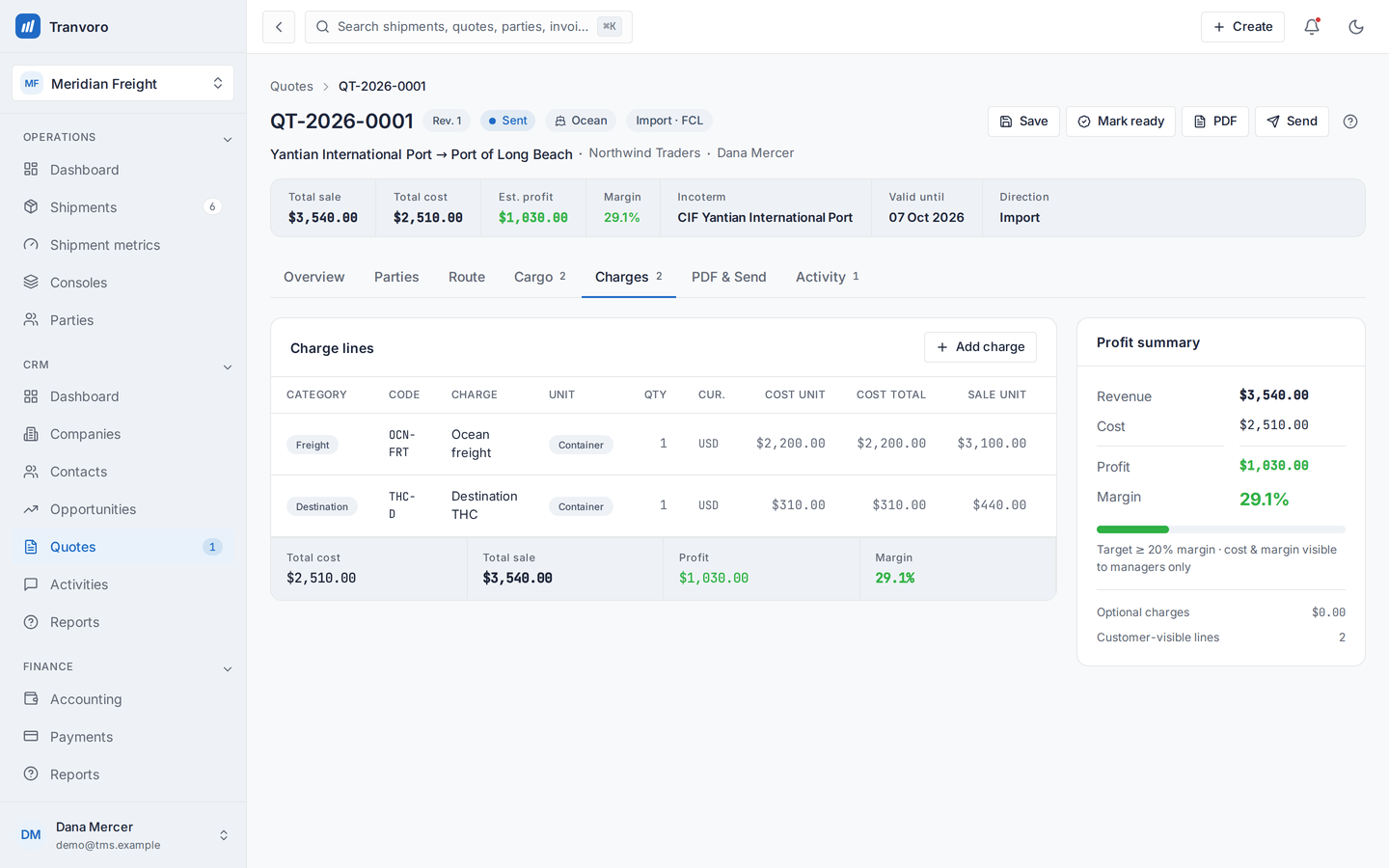Switch to the Parties tab
This screenshot has width=1389, height=868.
click(x=396, y=277)
